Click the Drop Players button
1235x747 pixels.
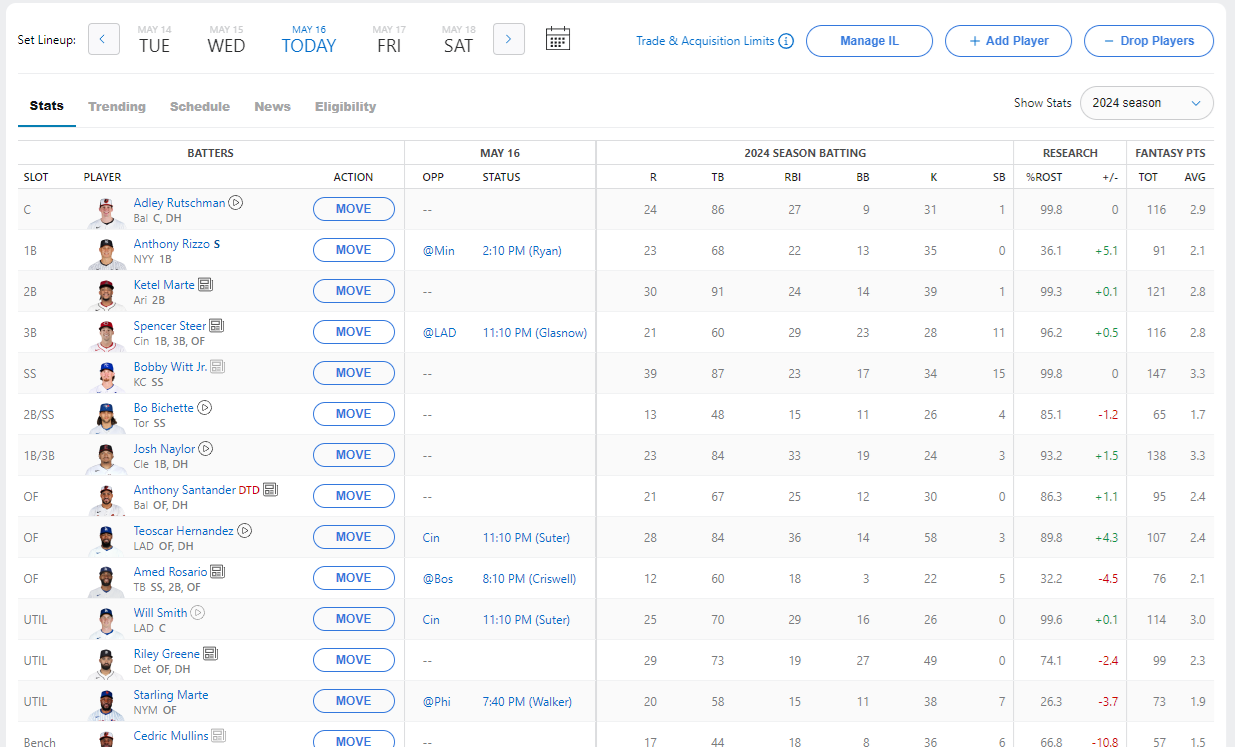[x=1148, y=41]
